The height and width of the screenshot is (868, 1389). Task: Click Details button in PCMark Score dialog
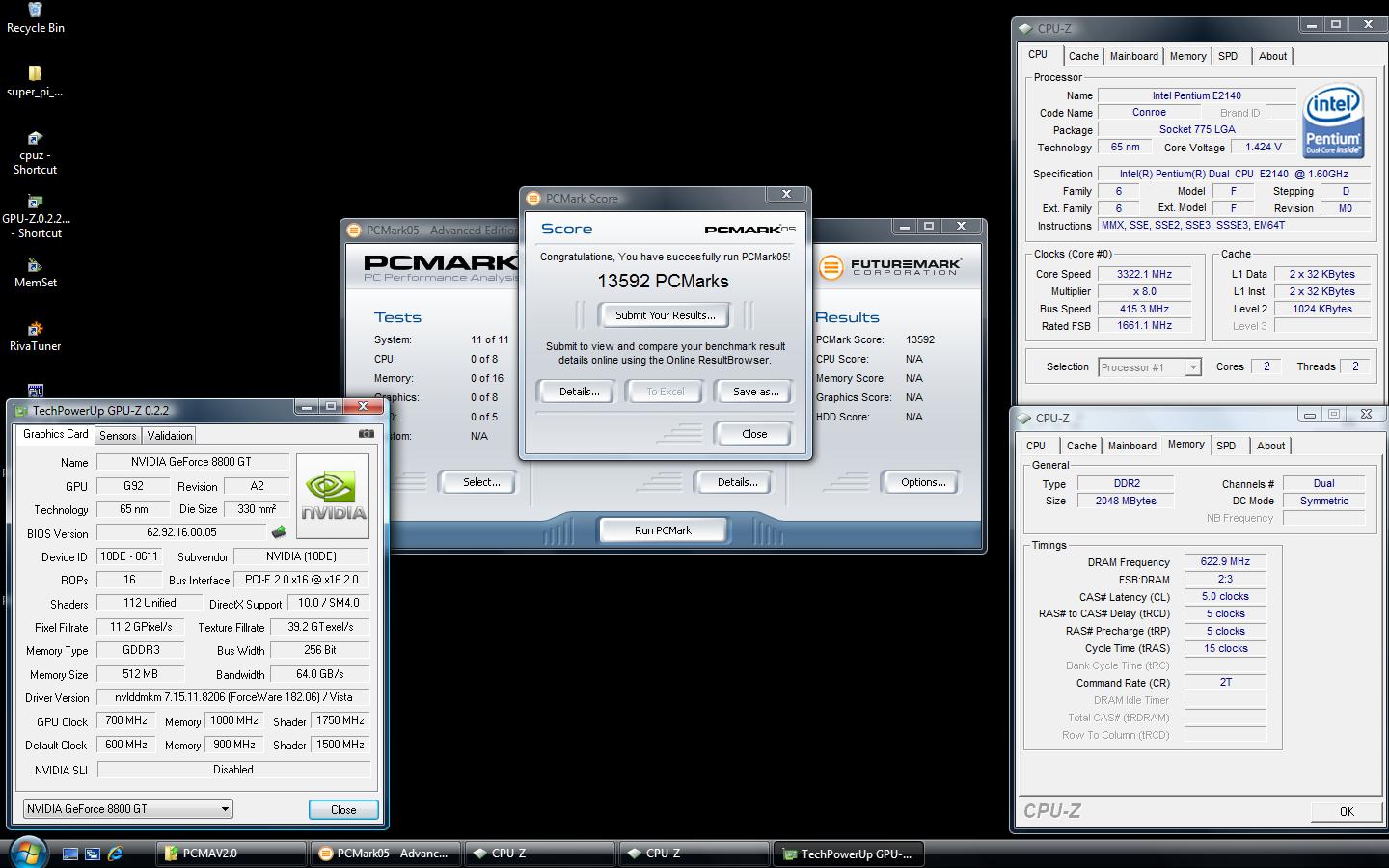[x=579, y=392]
